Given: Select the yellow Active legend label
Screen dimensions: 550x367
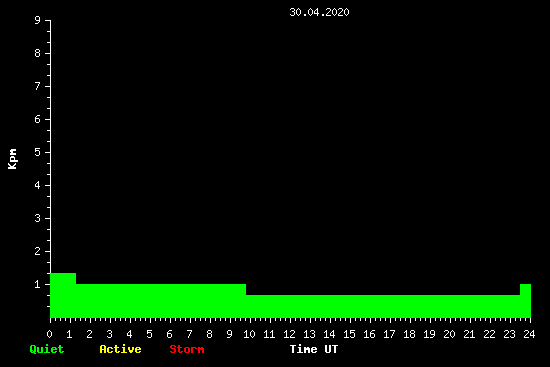Looking at the screenshot, I should 120,349.
